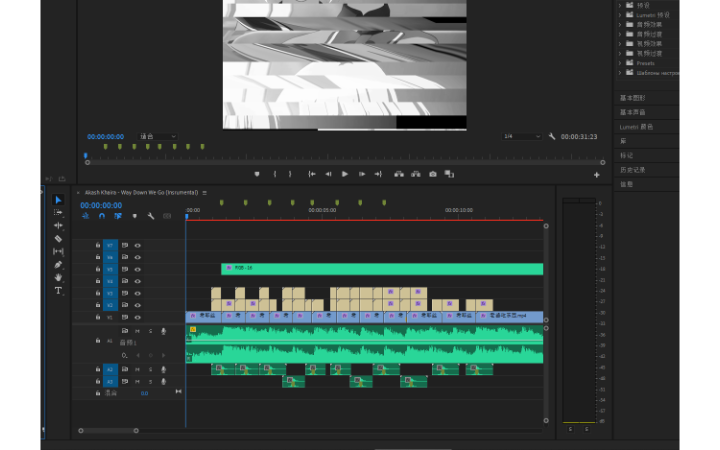Mute audio track A2
Screen dimensions: 720x450
pyautogui.click(x=137, y=369)
